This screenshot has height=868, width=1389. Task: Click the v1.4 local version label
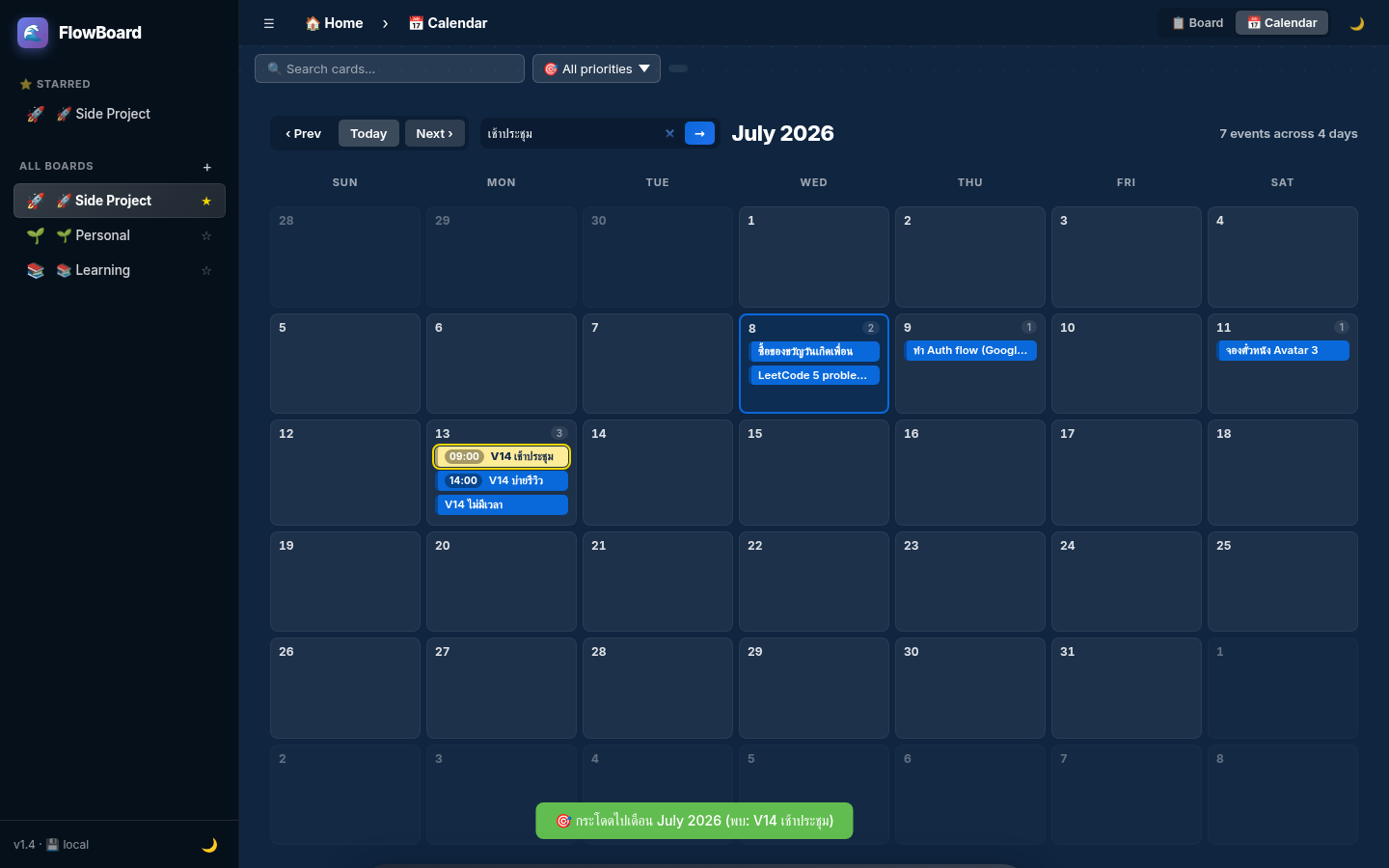tap(51, 845)
